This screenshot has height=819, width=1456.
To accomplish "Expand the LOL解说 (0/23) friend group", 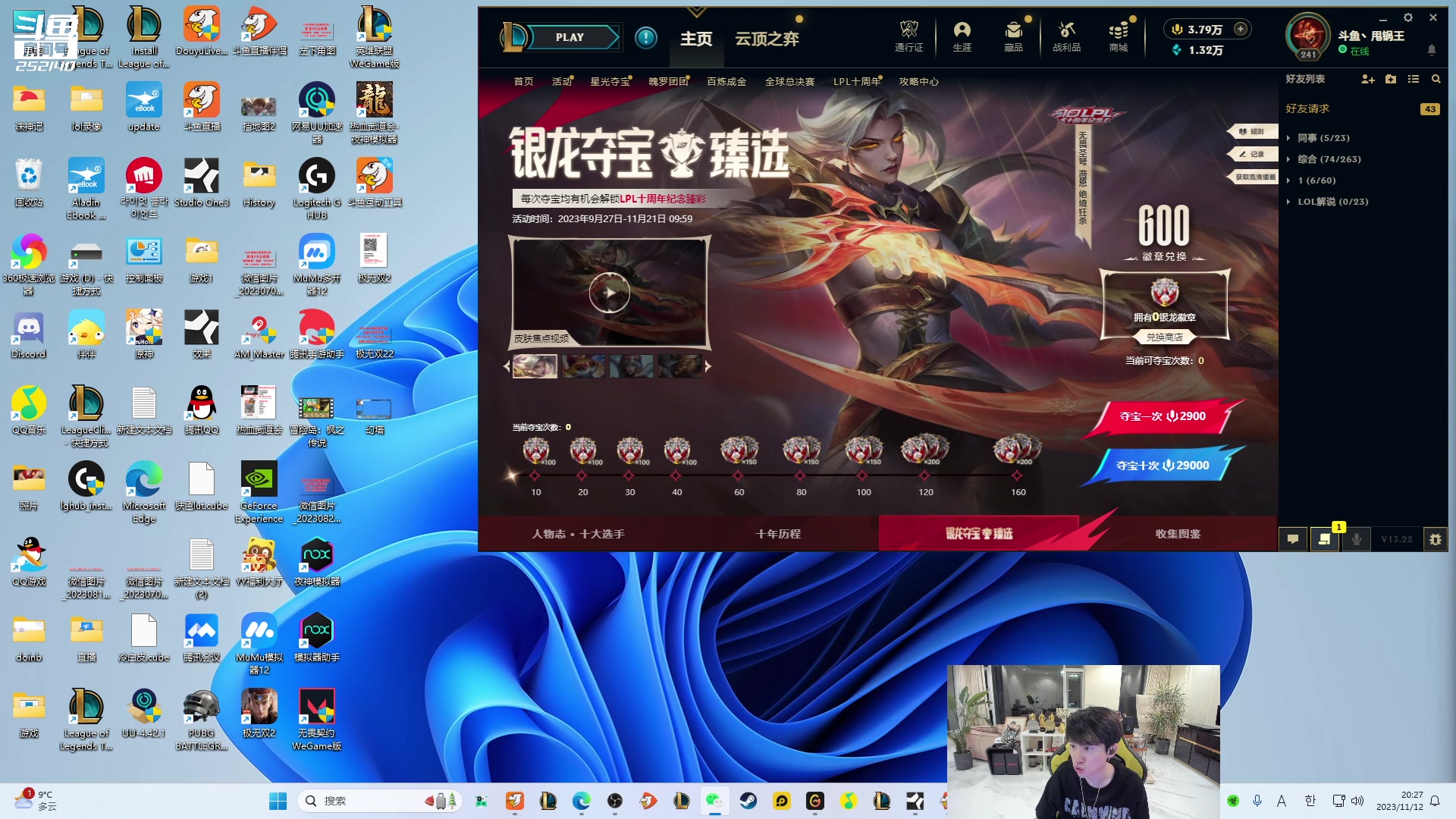I will [1332, 202].
